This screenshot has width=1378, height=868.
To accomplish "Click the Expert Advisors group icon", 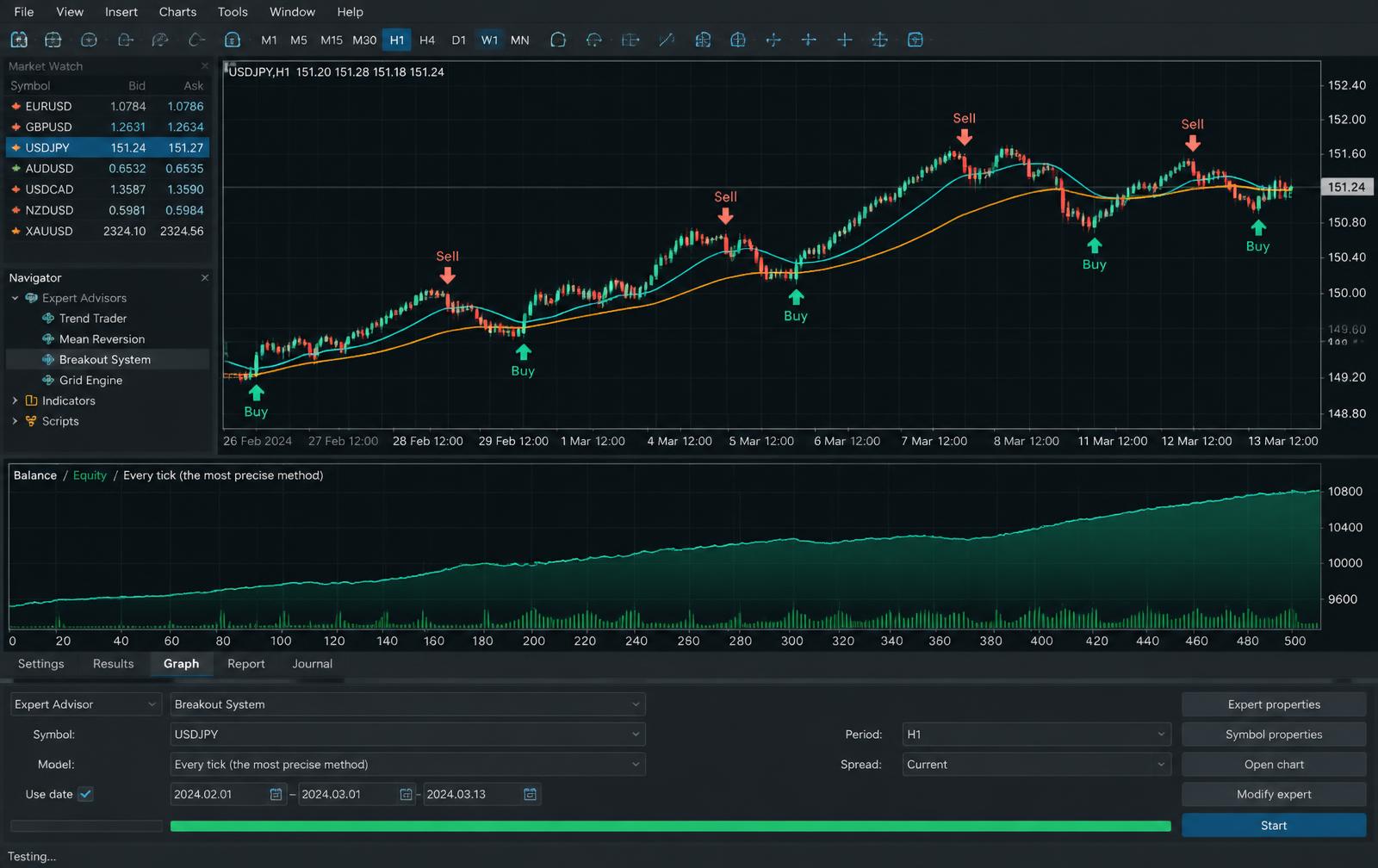I will pyautogui.click(x=32, y=298).
